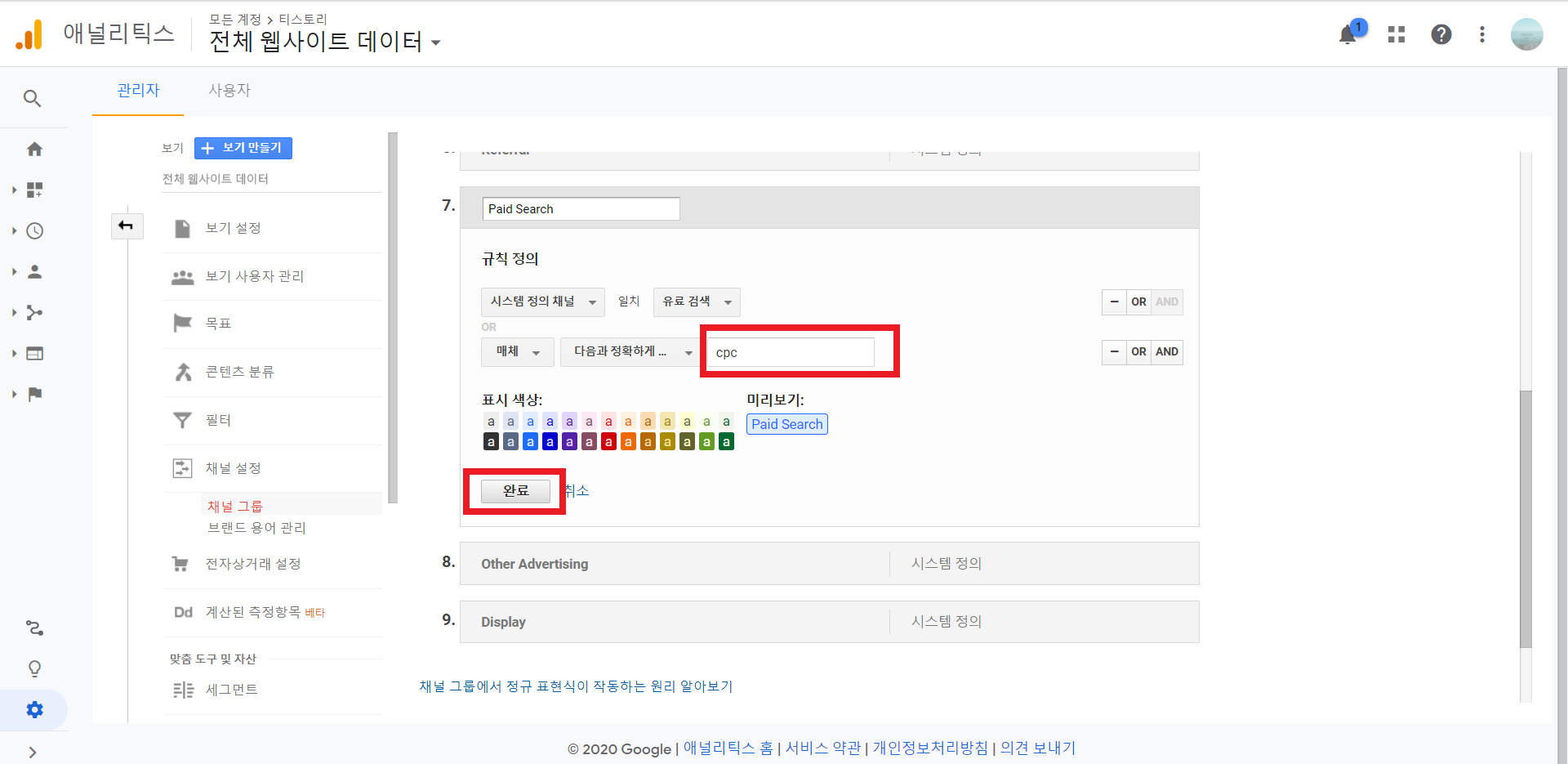Screen dimensions: 1568x764
Task: Open Customization dashboards icon in sidebar
Action: 34,190
